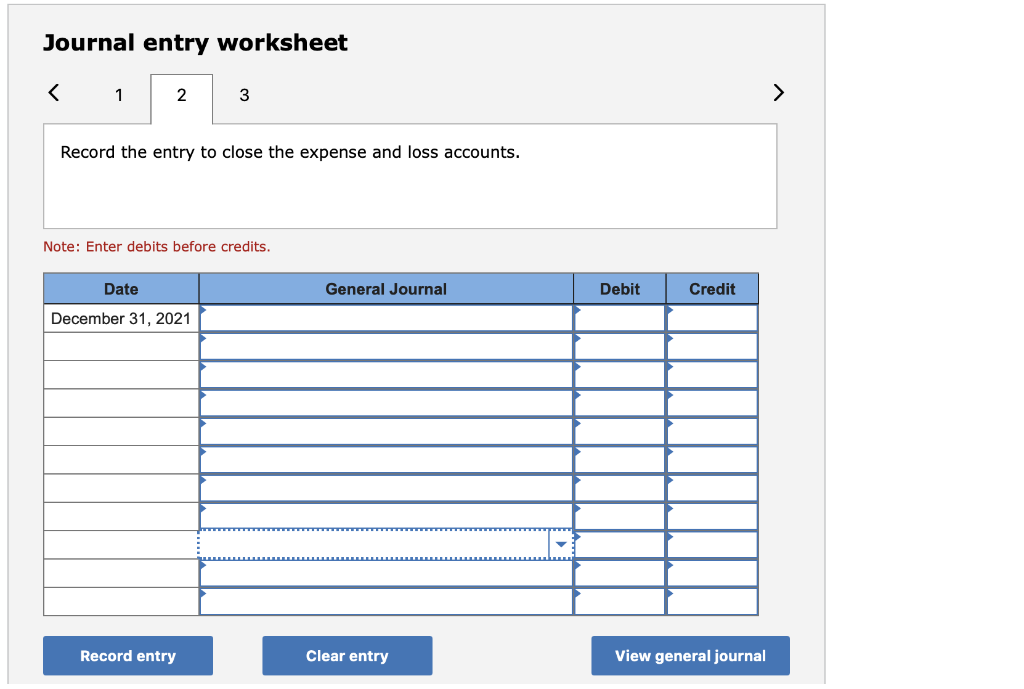This screenshot has height=689, width=1024.
Task: Select the active tab 2
Action: coord(181,95)
